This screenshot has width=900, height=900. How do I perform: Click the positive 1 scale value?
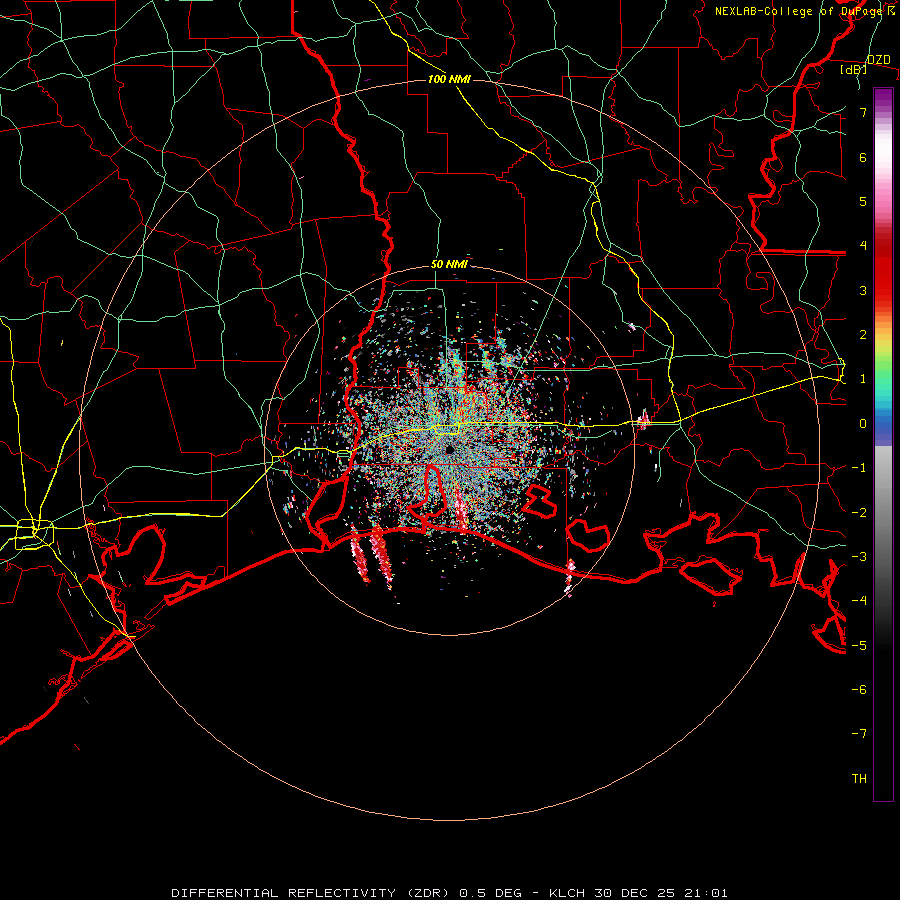point(863,379)
